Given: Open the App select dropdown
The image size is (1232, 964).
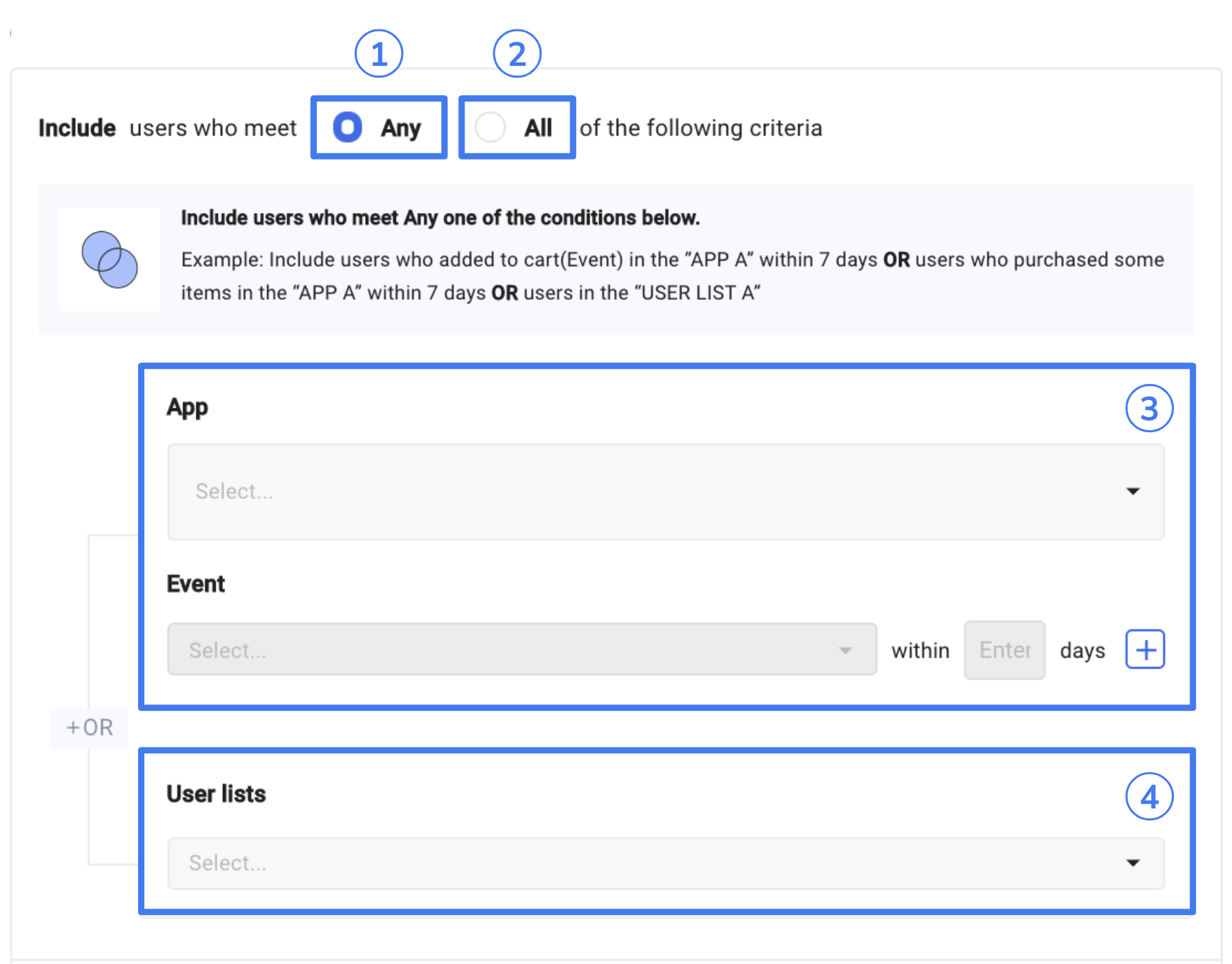Looking at the screenshot, I should (665, 491).
